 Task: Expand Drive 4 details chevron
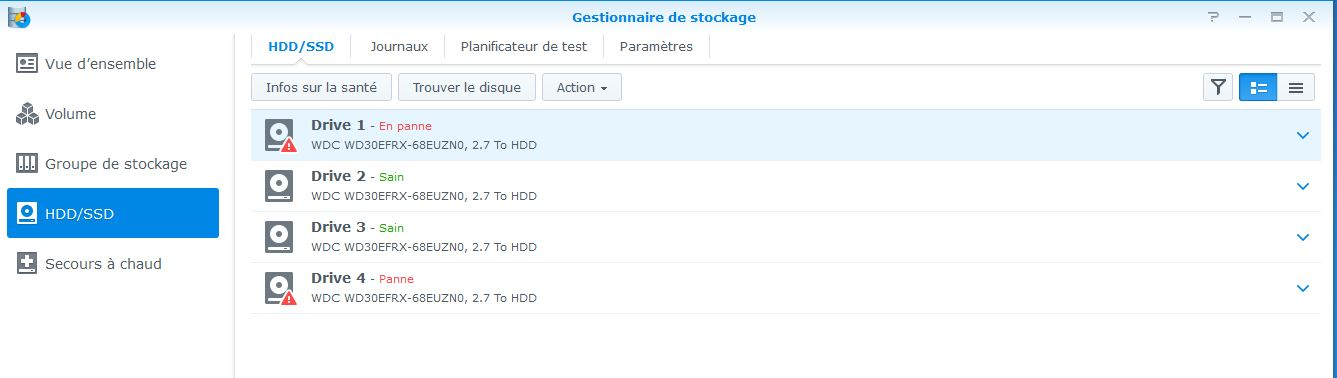point(1302,288)
